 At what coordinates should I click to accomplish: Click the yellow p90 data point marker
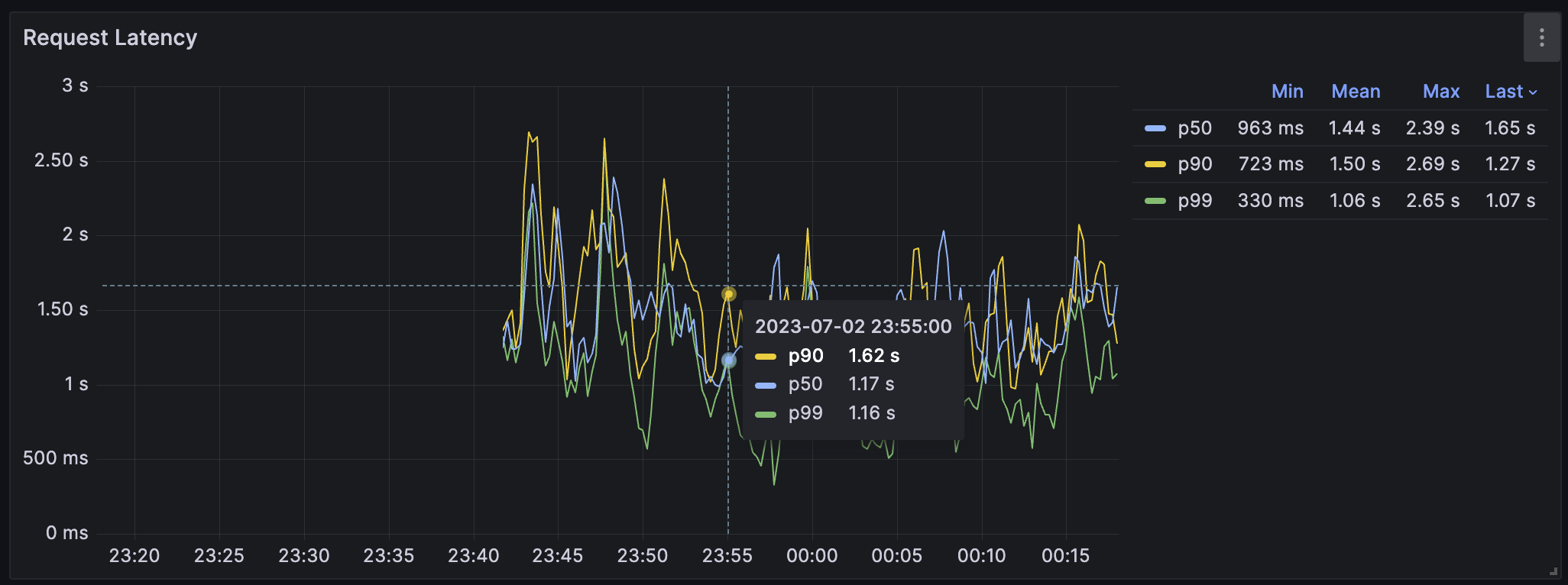(728, 294)
